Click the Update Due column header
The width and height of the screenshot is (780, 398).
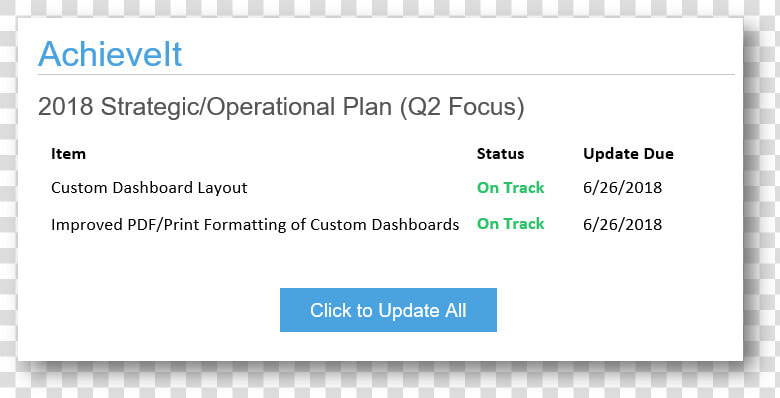pos(628,154)
